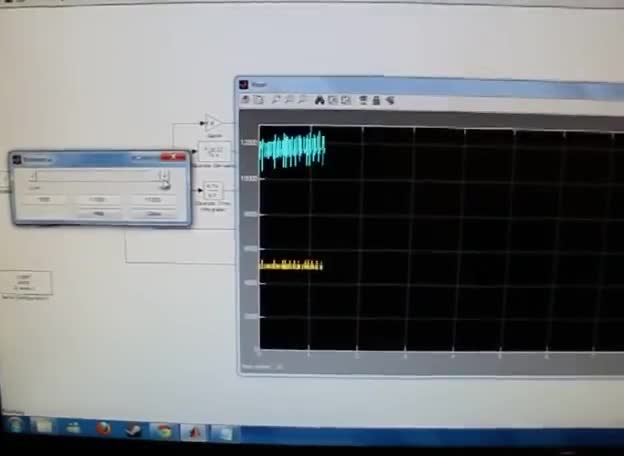Click the Scope window title bar icon

pos(244,84)
